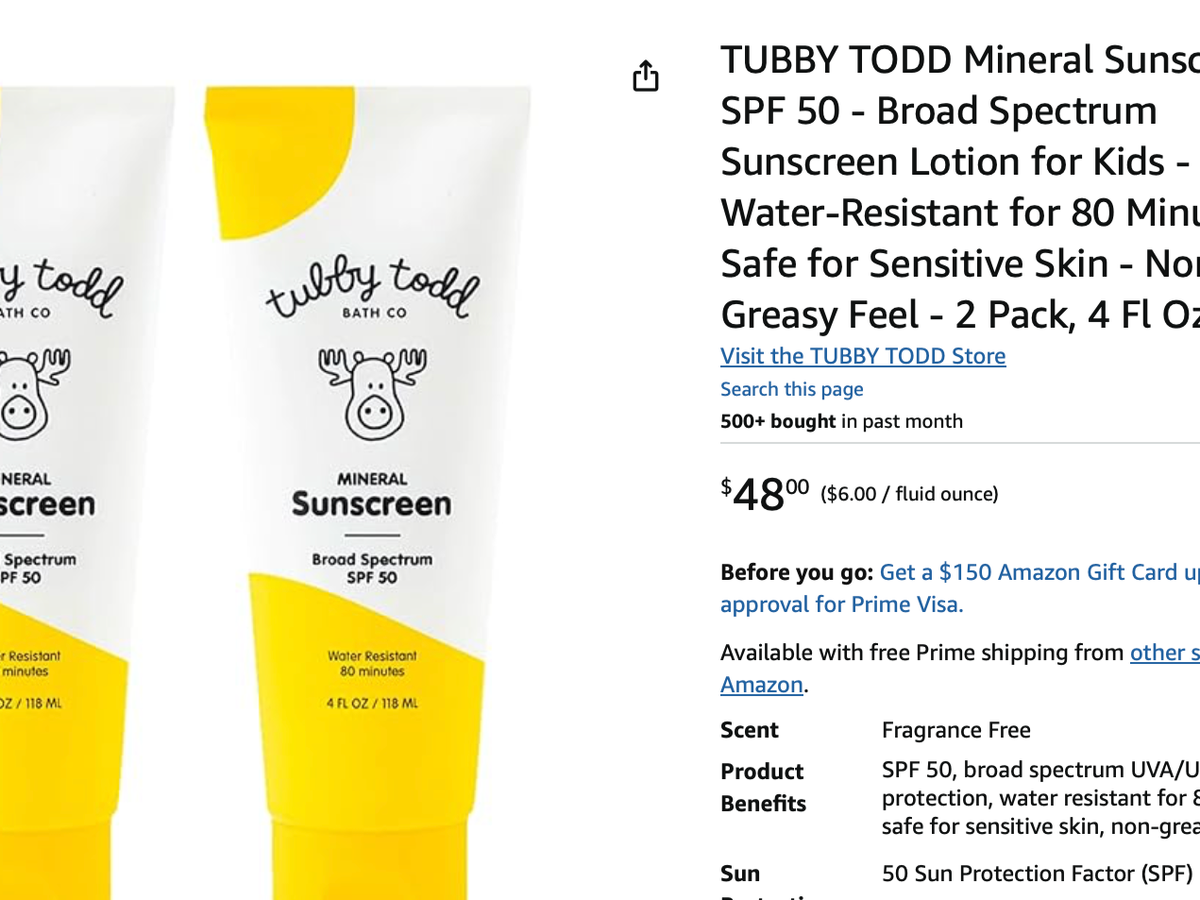The height and width of the screenshot is (900, 1200).
Task: Click the 'tubby todd' script logo on right tube
Action: [x=372, y=288]
